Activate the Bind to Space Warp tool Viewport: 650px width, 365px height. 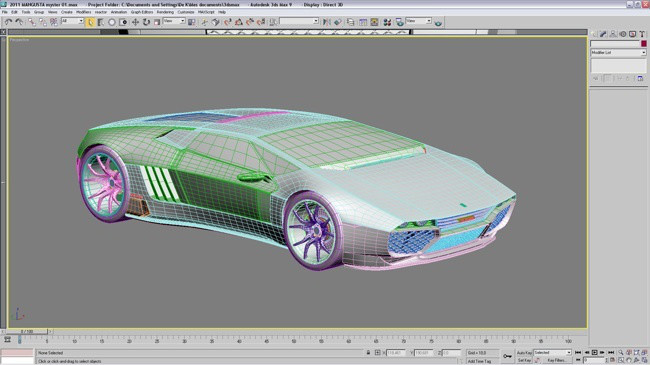click(54, 22)
